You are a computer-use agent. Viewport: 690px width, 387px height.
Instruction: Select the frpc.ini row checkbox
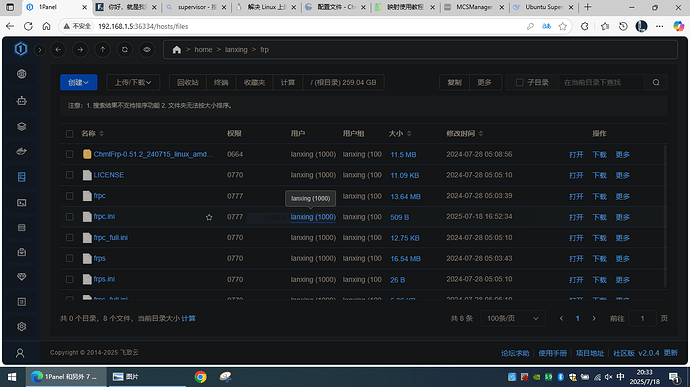[70, 217]
